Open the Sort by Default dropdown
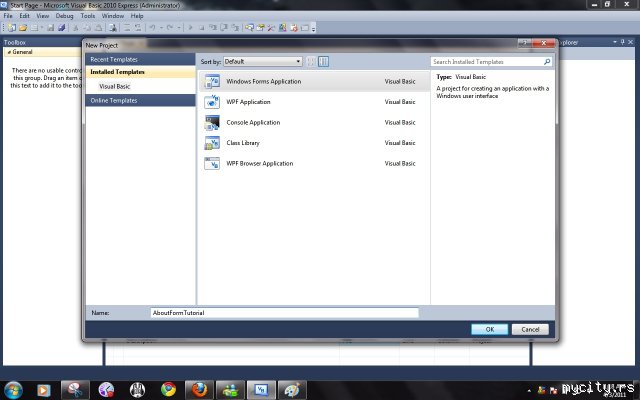Viewport: 640px width, 400px height. pyautogui.click(x=263, y=62)
